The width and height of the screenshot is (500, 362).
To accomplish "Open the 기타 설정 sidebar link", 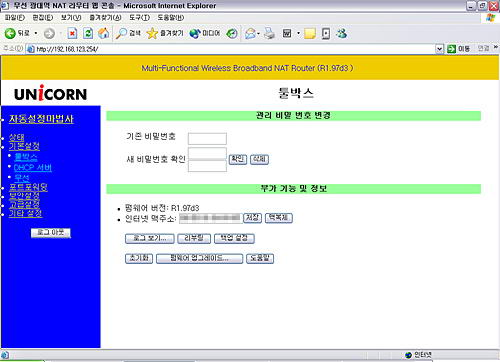I will [x=26, y=213].
